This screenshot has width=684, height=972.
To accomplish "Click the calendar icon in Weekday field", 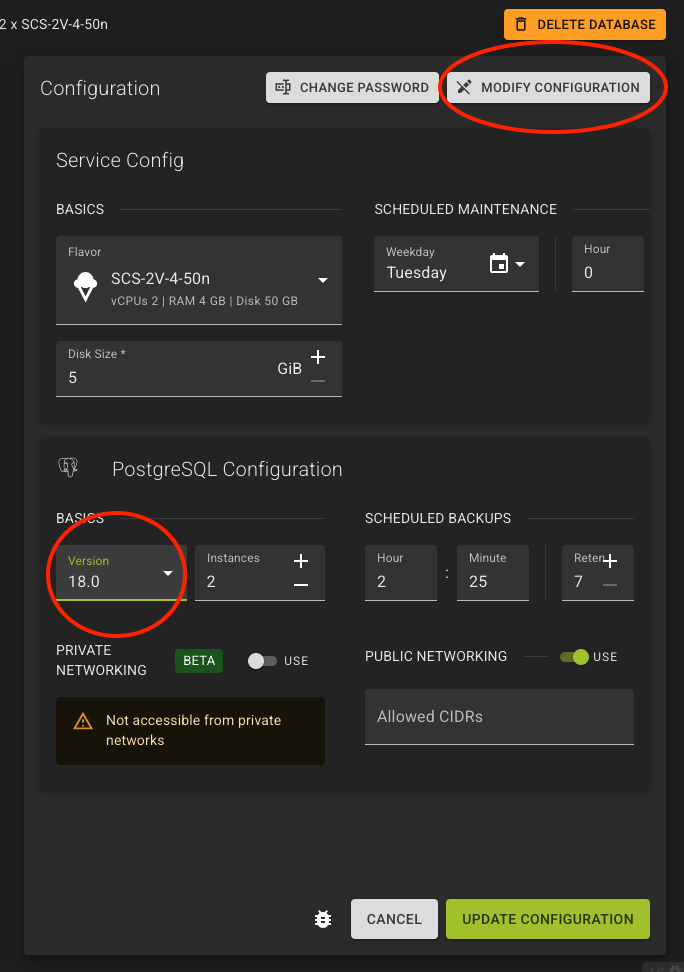I will (499, 263).
